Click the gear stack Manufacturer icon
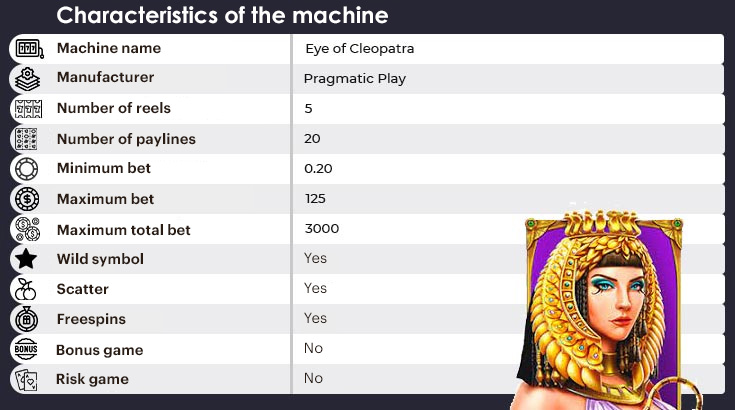This screenshot has height=410, width=735. coord(27,78)
